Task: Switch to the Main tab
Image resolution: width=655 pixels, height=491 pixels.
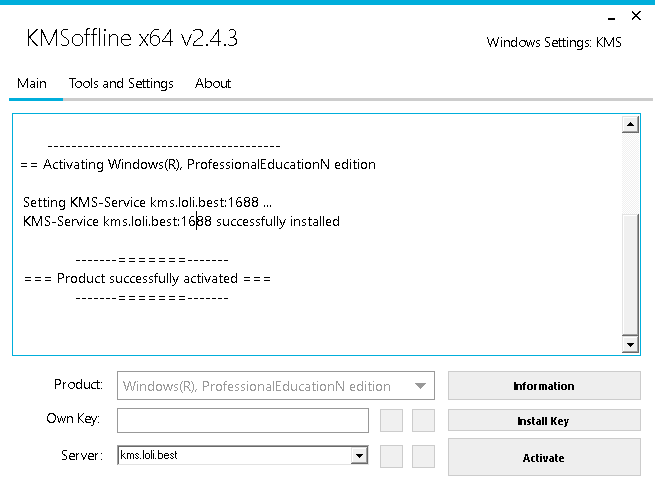Action: coord(31,84)
